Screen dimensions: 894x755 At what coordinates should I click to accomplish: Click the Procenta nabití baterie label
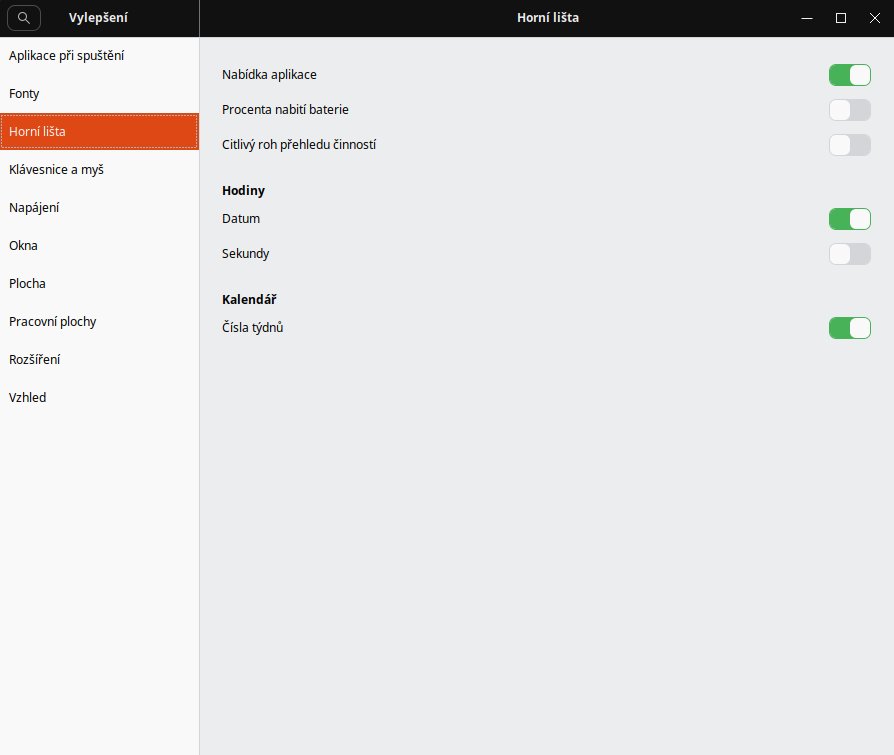pyautogui.click(x=285, y=109)
